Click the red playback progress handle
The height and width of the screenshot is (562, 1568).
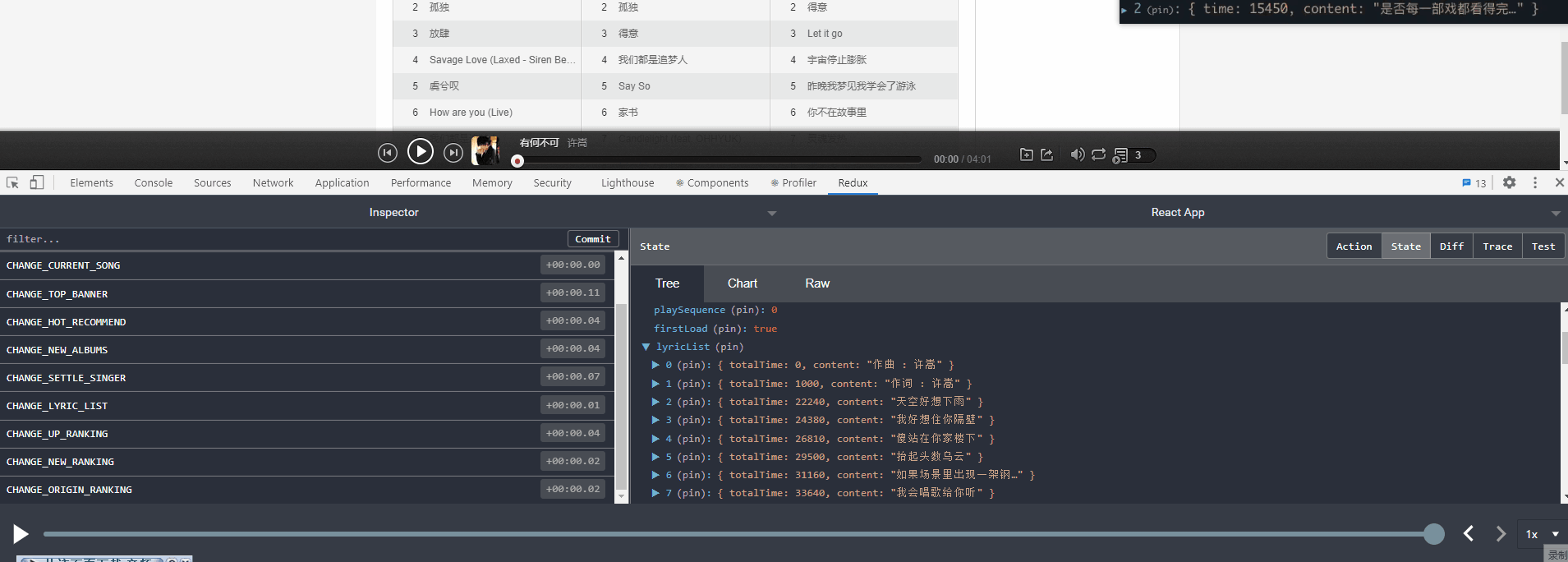517,161
